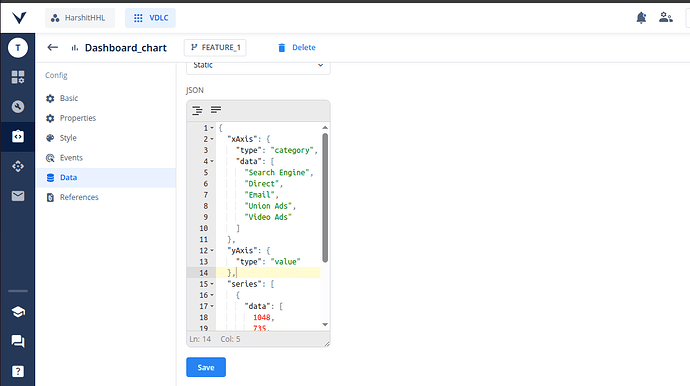Click the Save button
690x386 pixels.
pyautogui.click(x=206, y=367)
